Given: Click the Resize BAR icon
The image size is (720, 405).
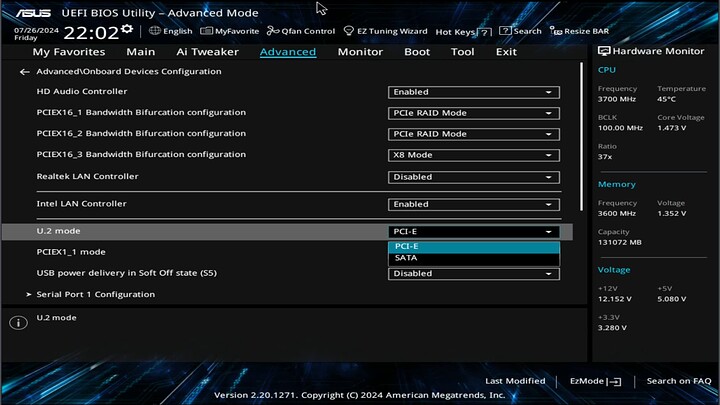Looking at the screenshot, I should tap(556, 31).
